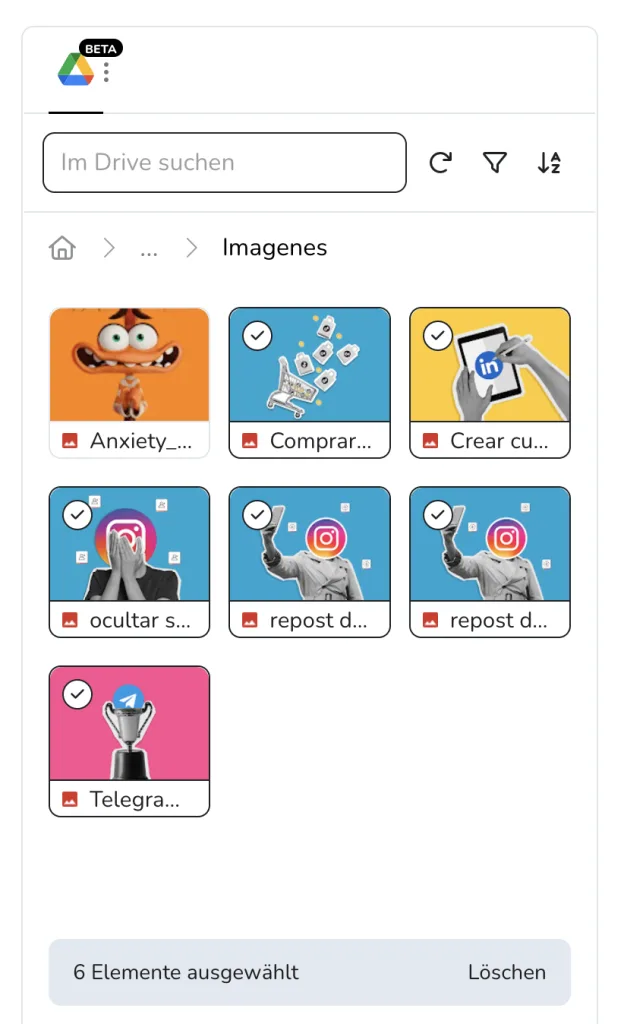Deselect the Crear cu... image checkmark
Viewport: 624px width, 1024px height.
pos(437,335)
